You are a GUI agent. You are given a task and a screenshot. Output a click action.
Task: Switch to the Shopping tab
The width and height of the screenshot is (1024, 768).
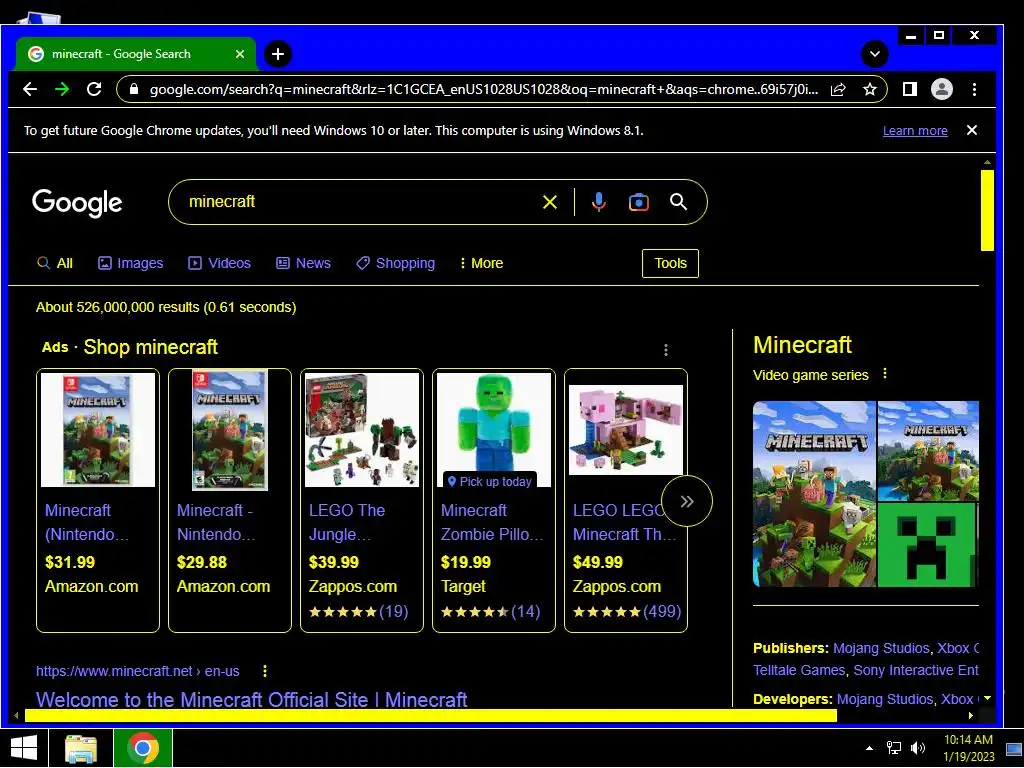(x=396, y=263)
